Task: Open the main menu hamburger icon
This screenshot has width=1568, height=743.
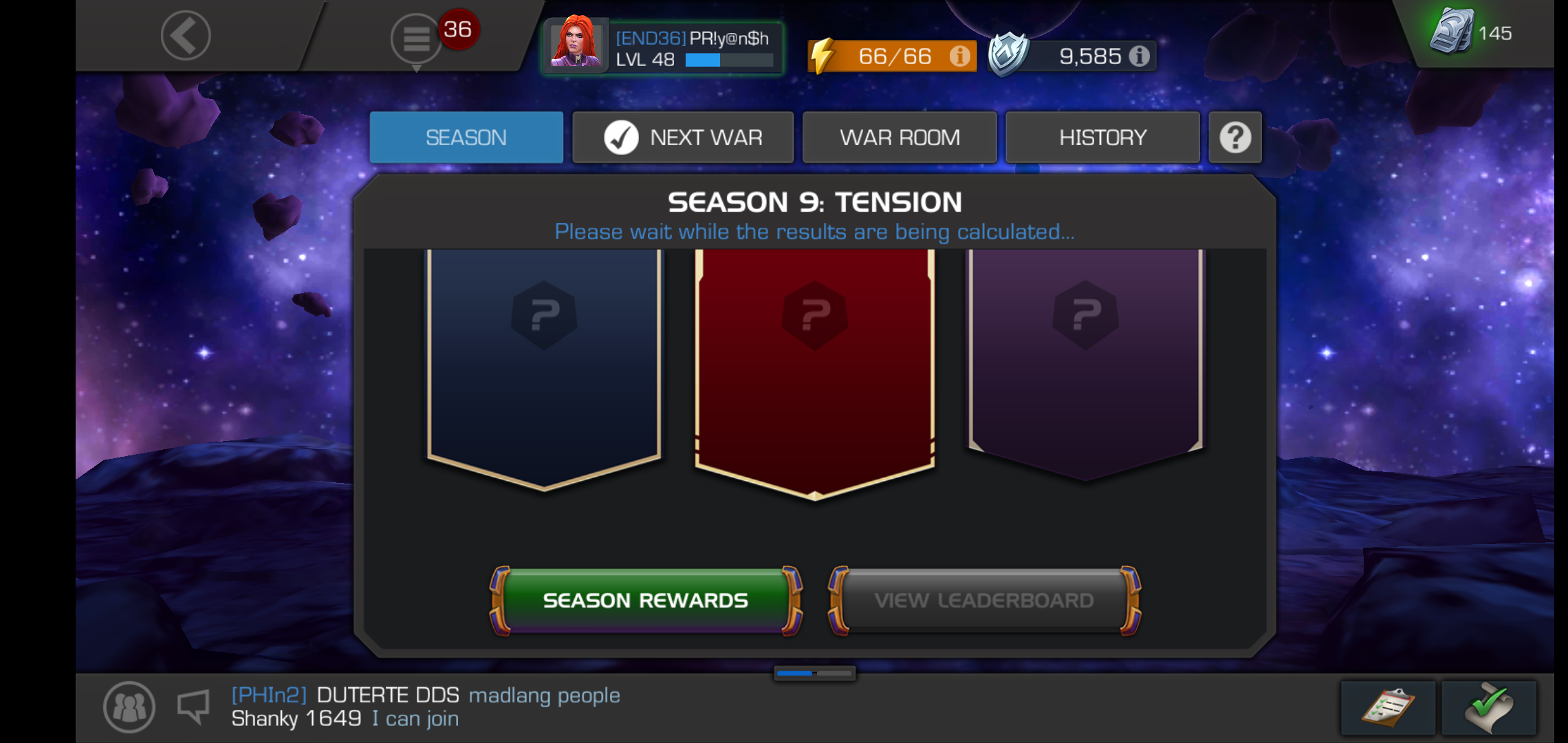Action: click(416, 39)
